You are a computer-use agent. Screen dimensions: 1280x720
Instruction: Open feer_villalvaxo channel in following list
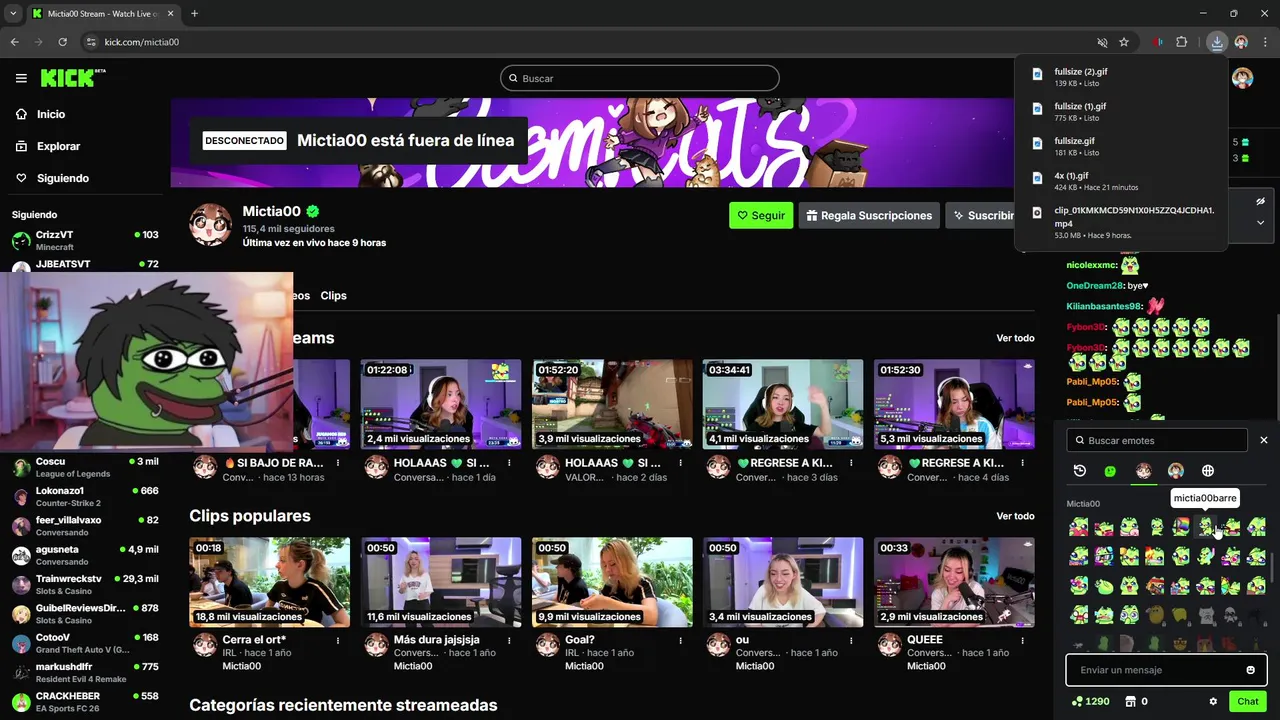tap(85, 526)
